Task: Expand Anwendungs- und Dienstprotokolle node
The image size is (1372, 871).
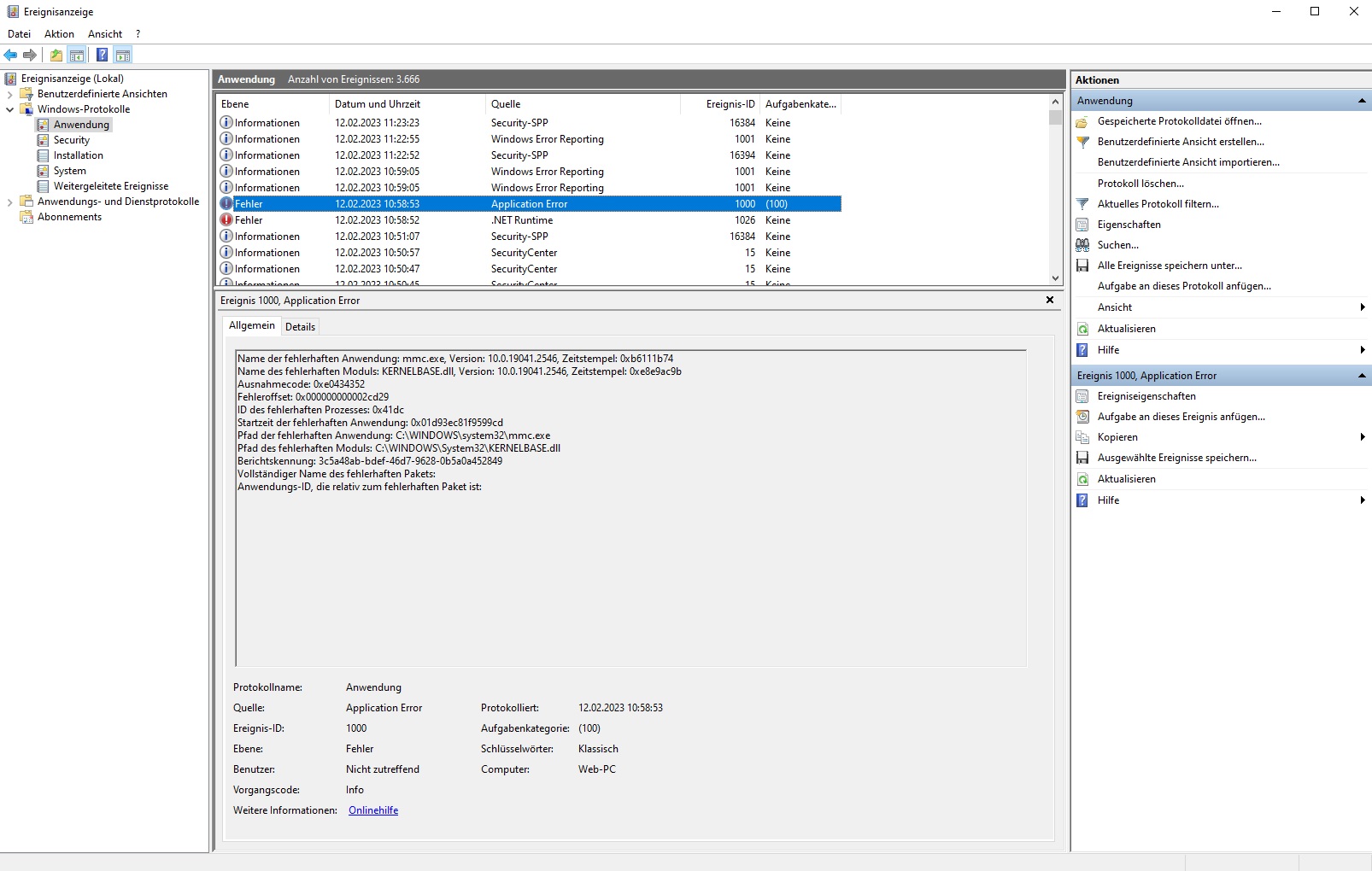Action: click(10, 202)
